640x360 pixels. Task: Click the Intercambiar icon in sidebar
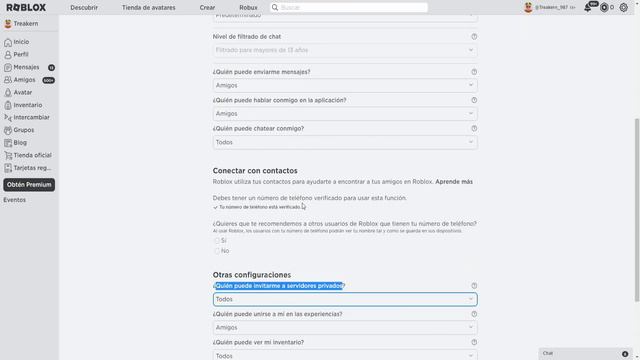pyautogui.click(x=8, y=118)
